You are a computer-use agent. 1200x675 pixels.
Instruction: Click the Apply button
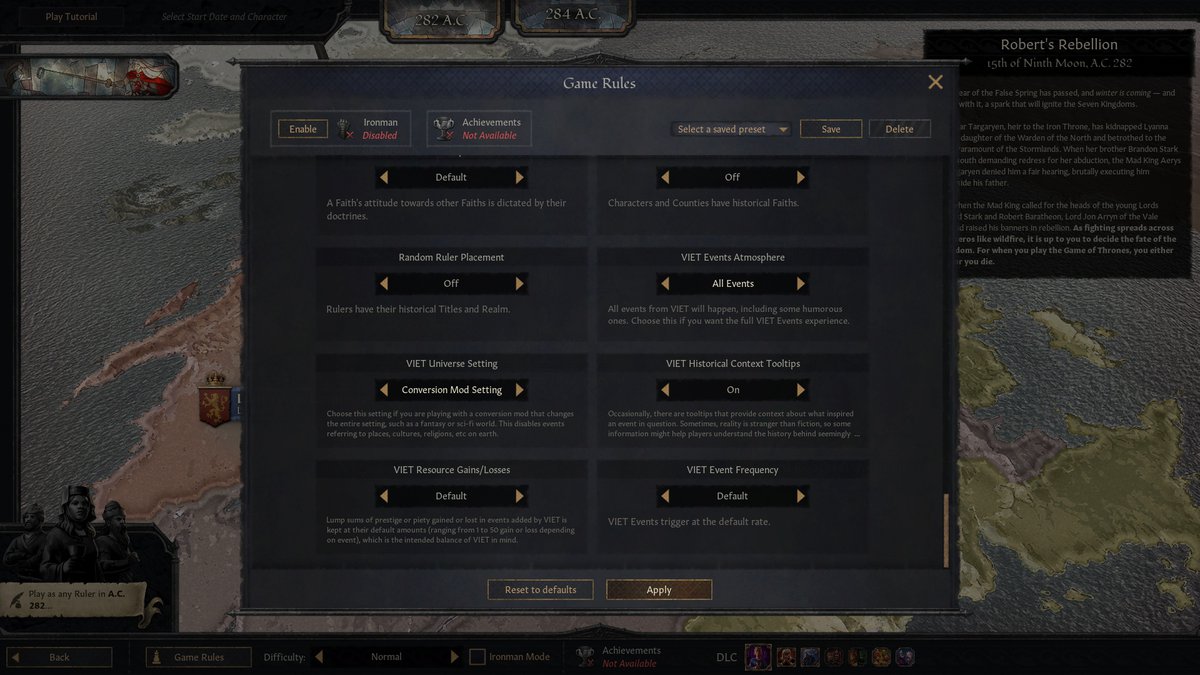[x=659, y=590]
